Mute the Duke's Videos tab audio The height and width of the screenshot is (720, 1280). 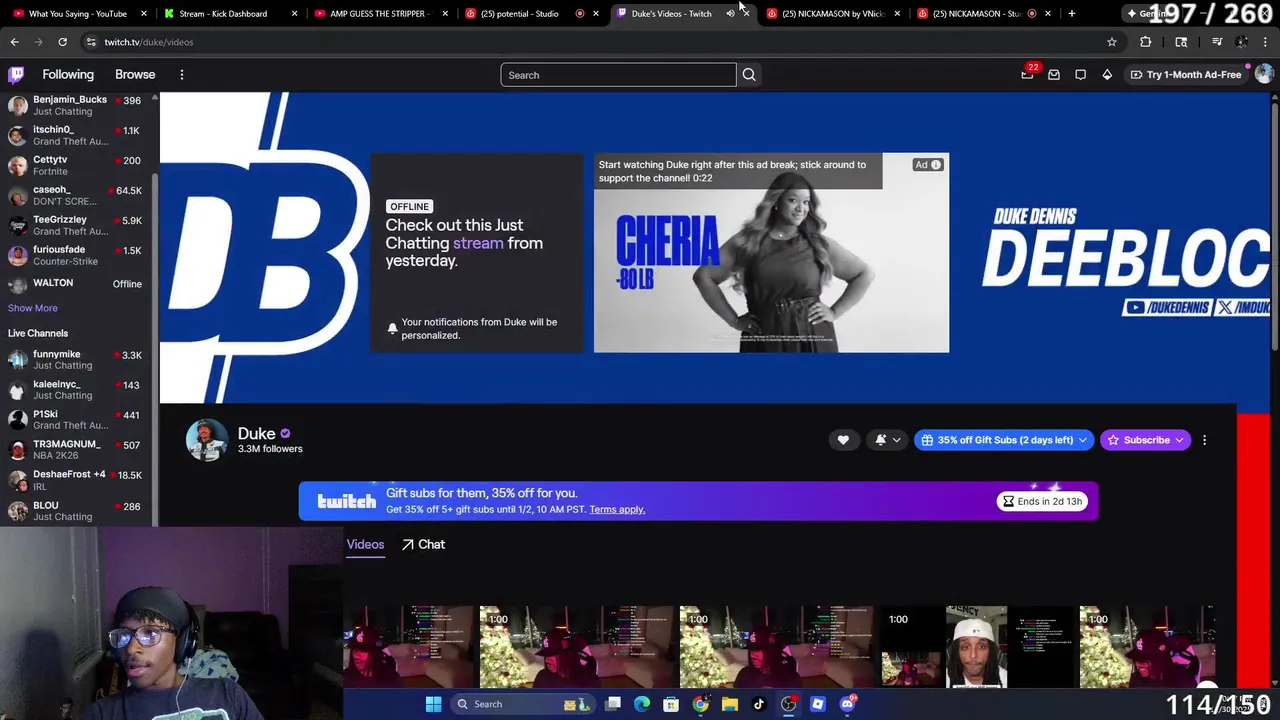tap(730, 14)
